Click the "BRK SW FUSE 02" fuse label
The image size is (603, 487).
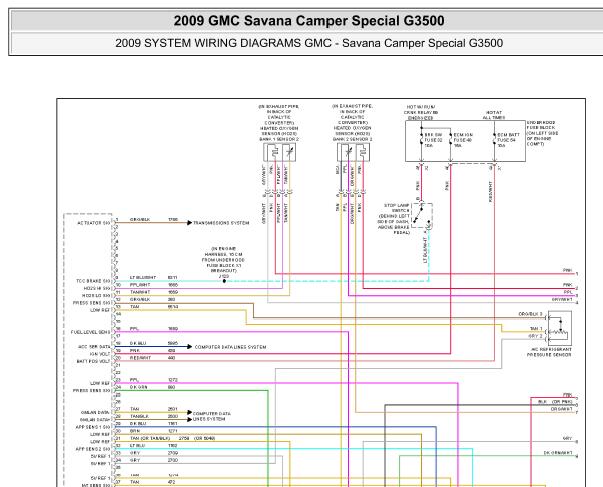coord(433,140)
